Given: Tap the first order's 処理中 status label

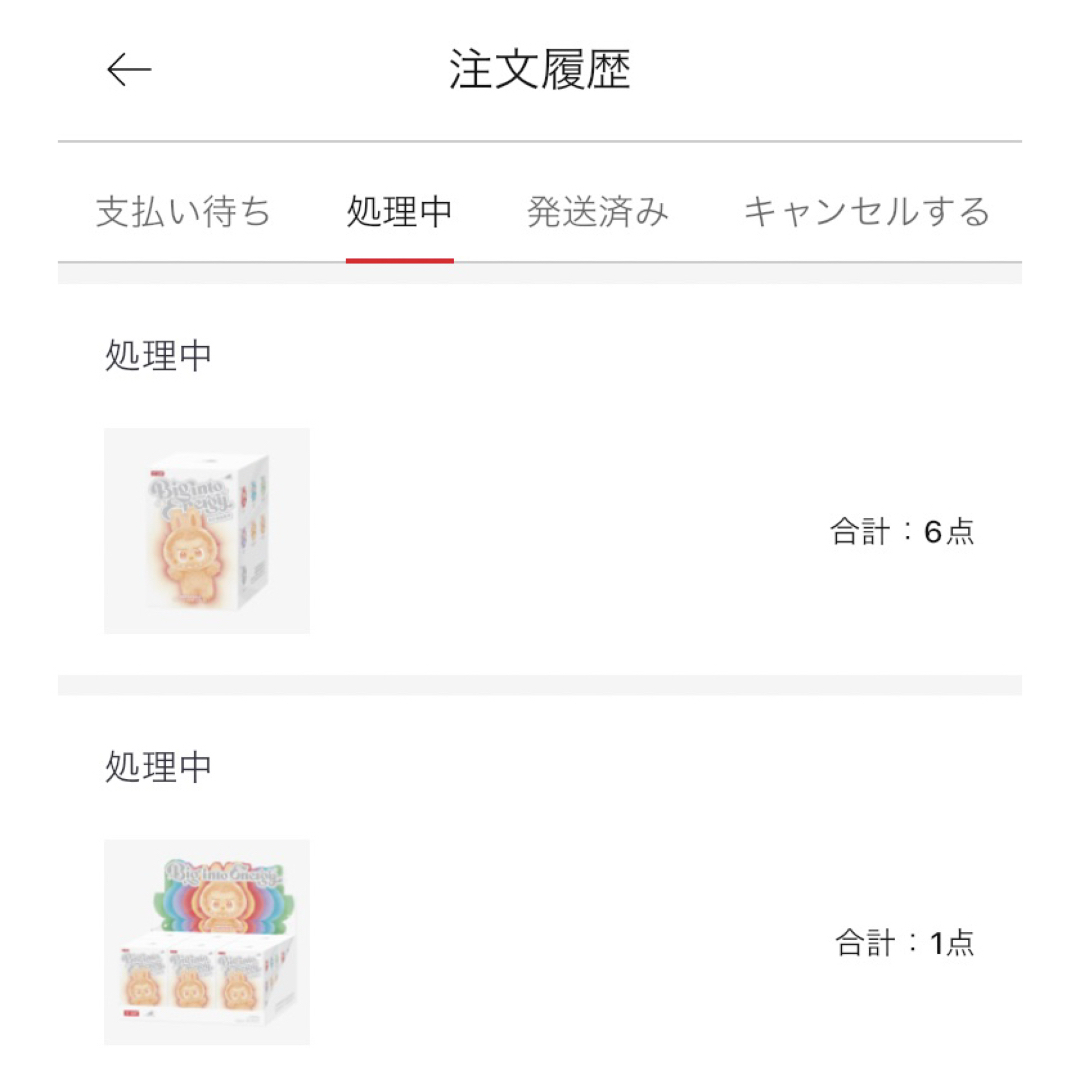Looking at the screenshot, I should (158, 356).
